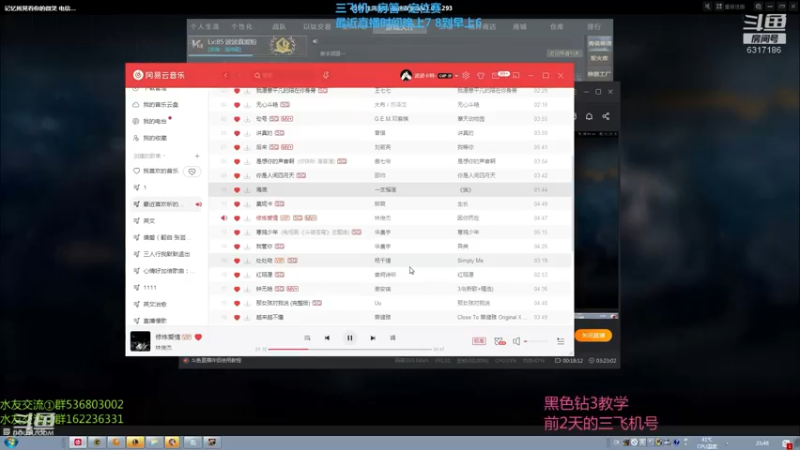Click the VIP badge beside username
The image size is (800, 450).
(445, 76)
